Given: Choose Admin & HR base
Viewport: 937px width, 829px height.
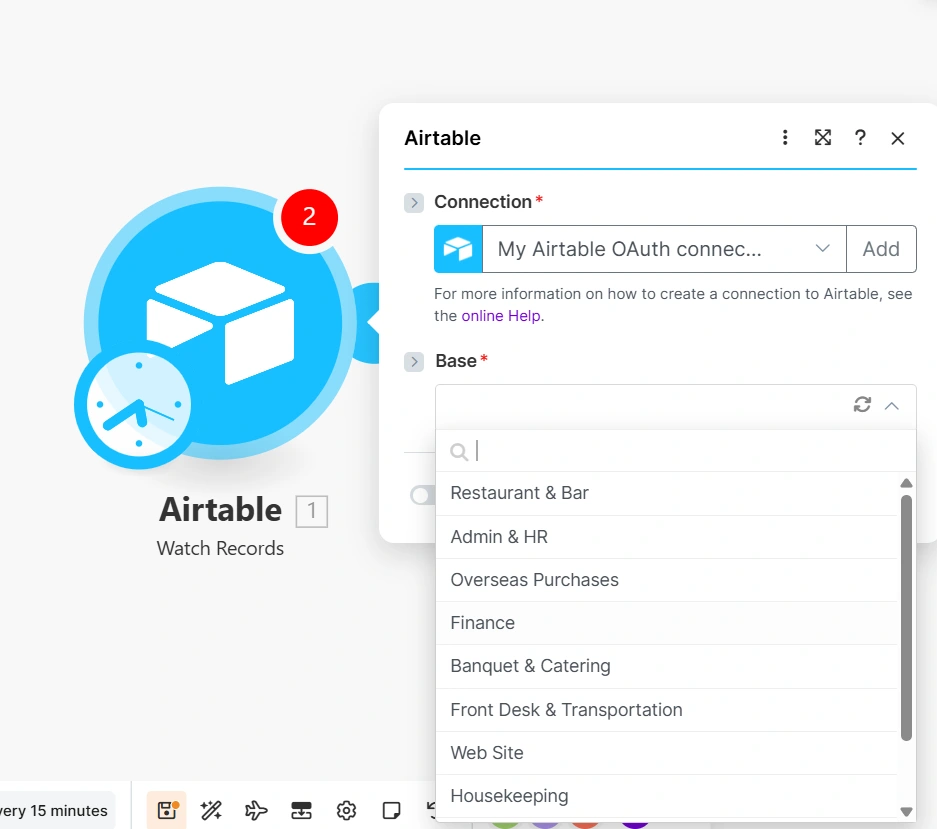Looking at the screenshot, I should pos(666,537).
